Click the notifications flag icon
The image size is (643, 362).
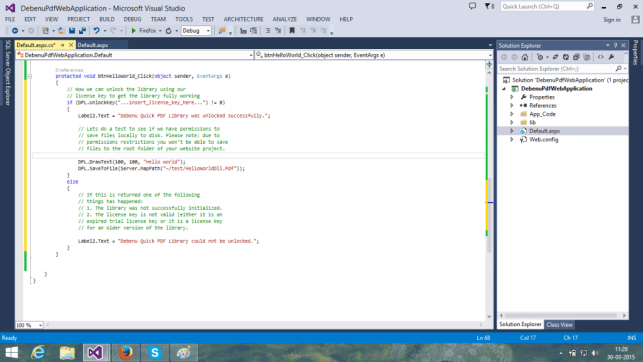coord(488,6)
